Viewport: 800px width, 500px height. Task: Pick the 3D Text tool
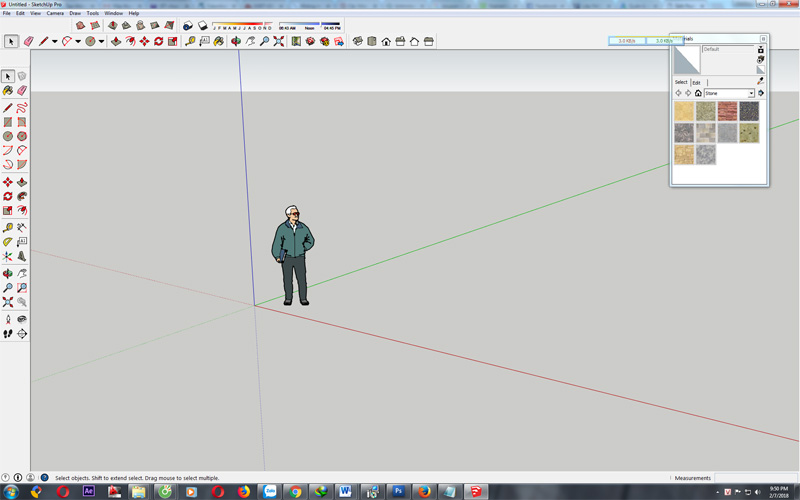[22, 256]
